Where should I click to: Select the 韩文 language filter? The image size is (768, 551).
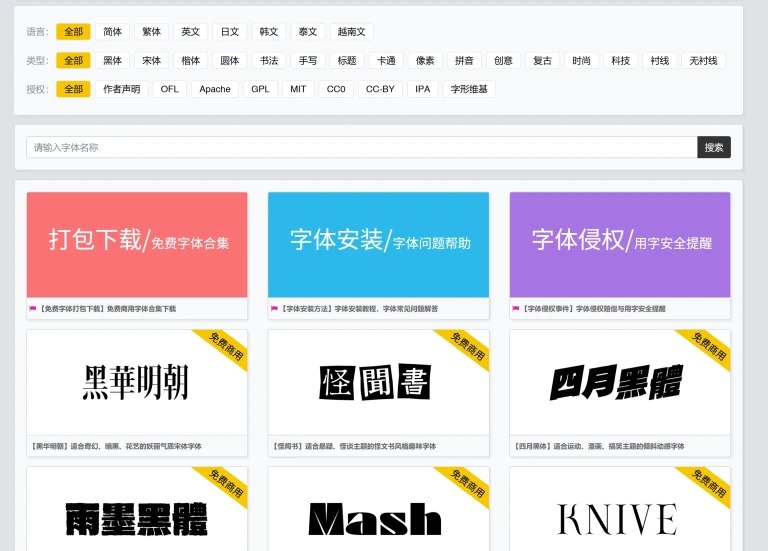[268, 32]
